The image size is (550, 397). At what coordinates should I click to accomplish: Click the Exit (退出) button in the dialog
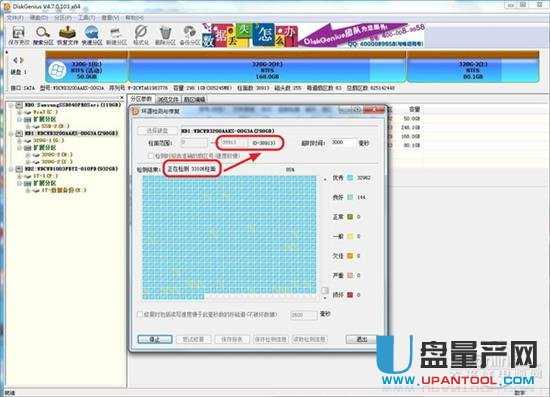pos(362,339)
